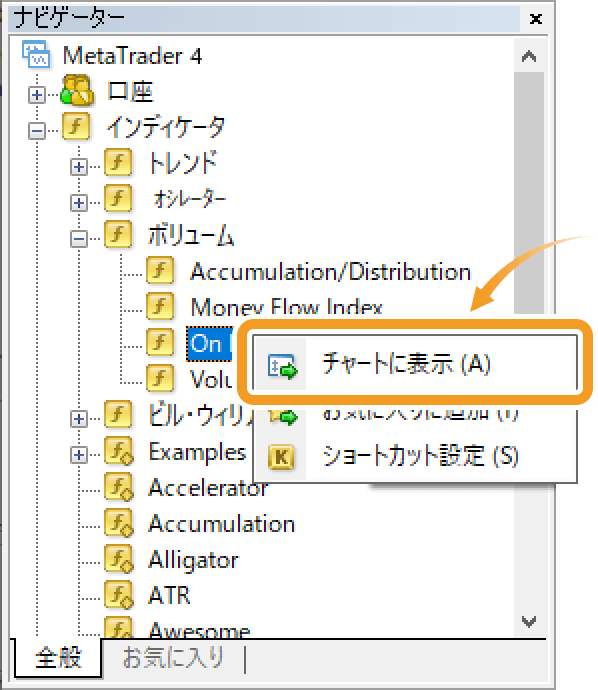Expand the トレンド node

tap(79, 167)
